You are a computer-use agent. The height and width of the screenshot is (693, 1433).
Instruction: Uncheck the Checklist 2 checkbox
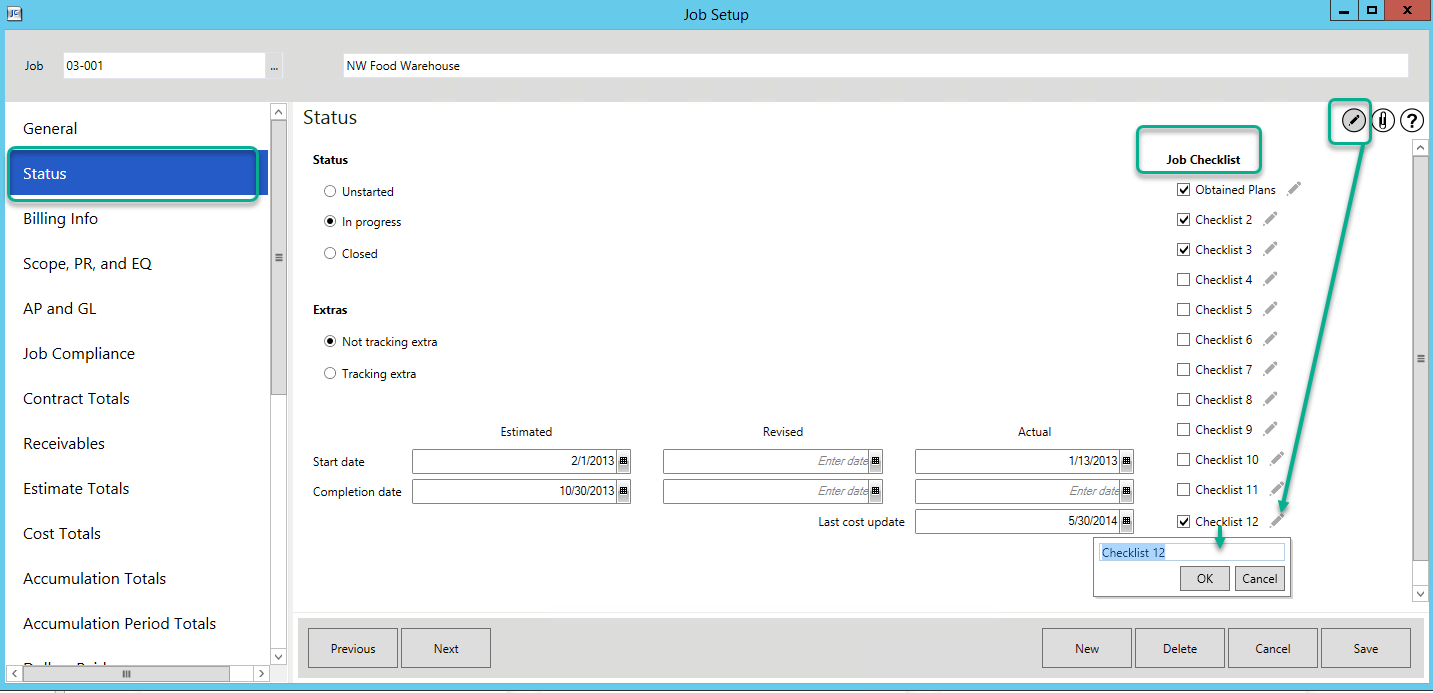click(x=1184, y=219)
